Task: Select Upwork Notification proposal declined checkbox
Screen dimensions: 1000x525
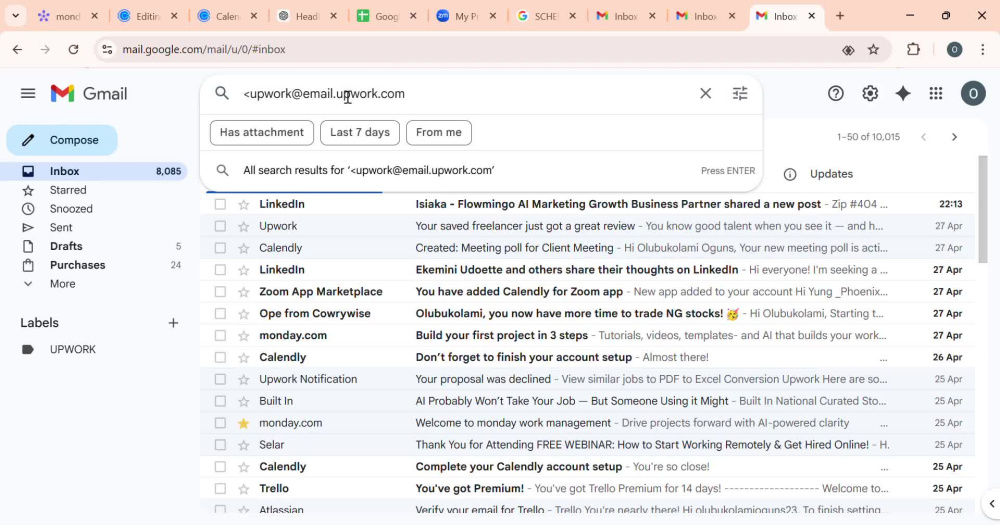Action: coord(220,380)
